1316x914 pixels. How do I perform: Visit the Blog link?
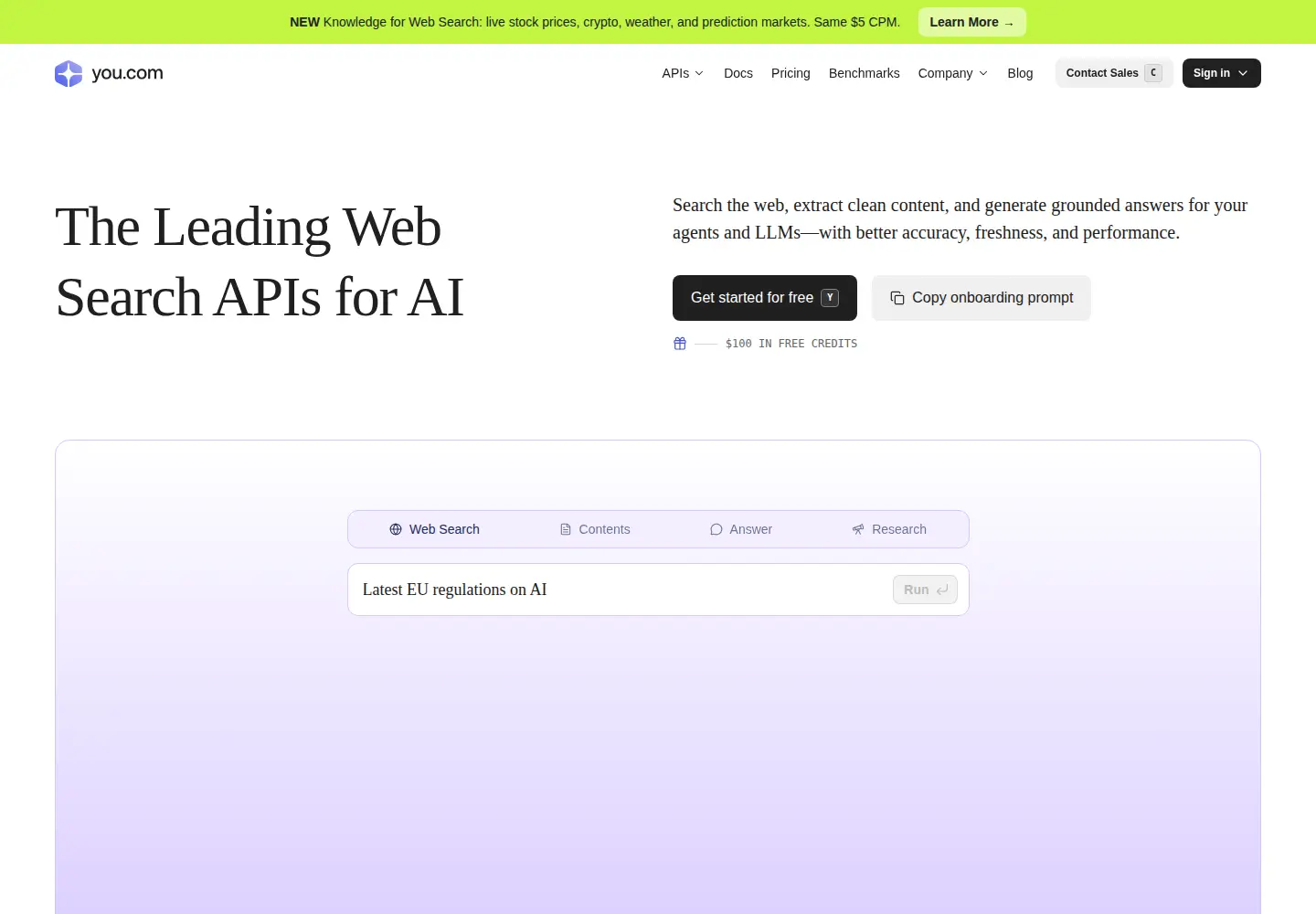click(x=1020, y=73)
